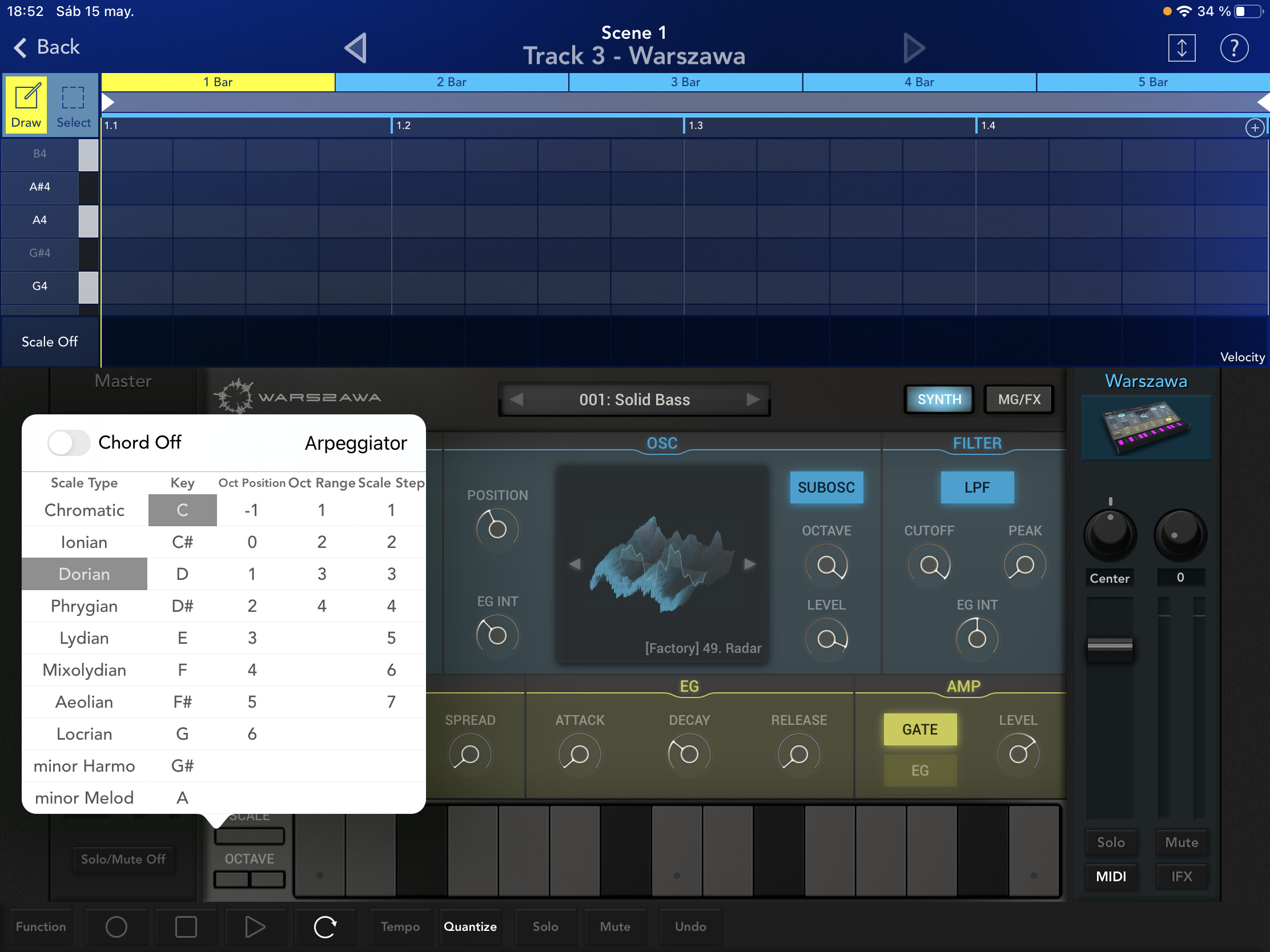This screenshot has height=952, width=1270.
Task: Toggle the loop circular arrow icon
Action: [325, 926]
